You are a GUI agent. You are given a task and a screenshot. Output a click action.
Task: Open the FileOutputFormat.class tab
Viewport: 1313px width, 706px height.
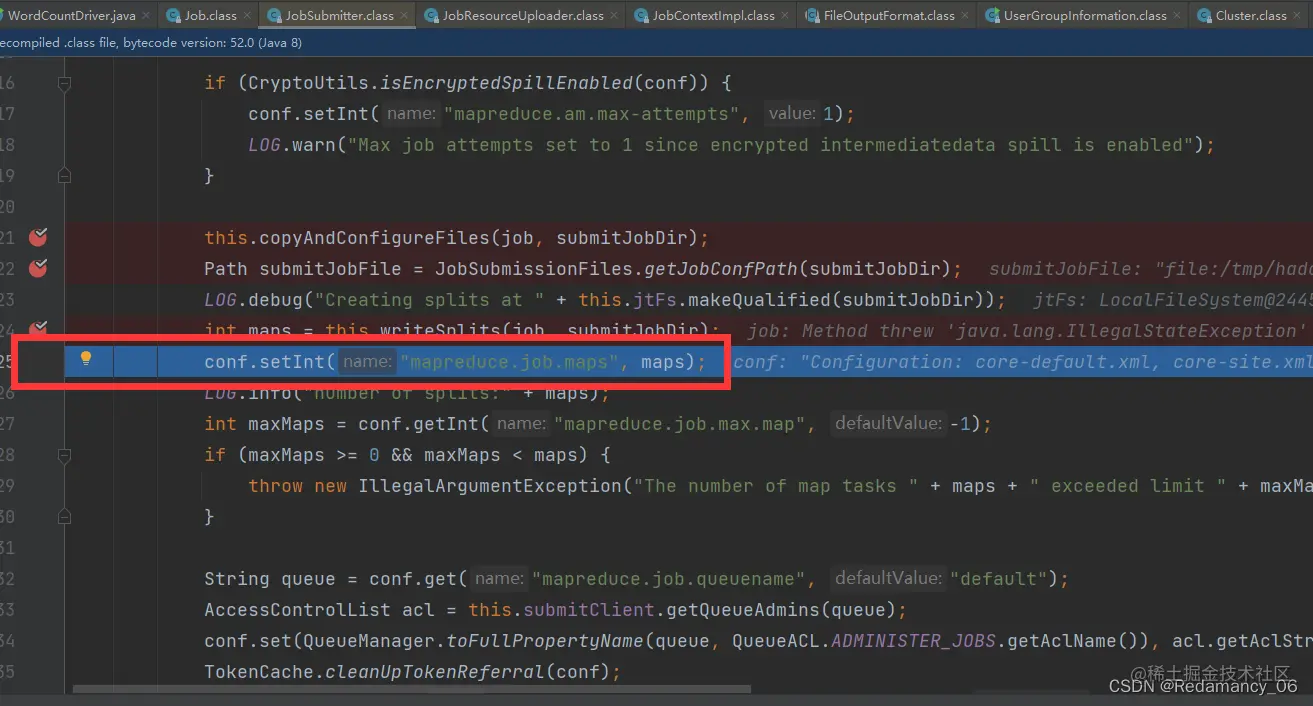tap(889, 16)
